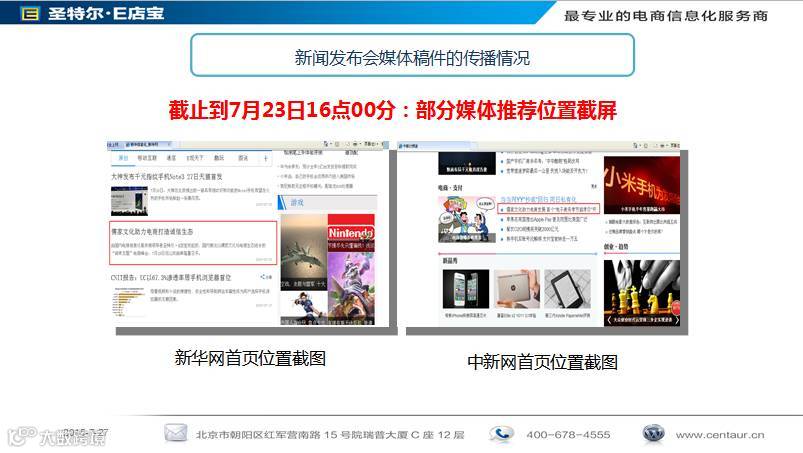Open the red-boxed news link in the 中新网 list
Image resolution: width=803 pixels, height=453 pixels.
tap(547, 209)
